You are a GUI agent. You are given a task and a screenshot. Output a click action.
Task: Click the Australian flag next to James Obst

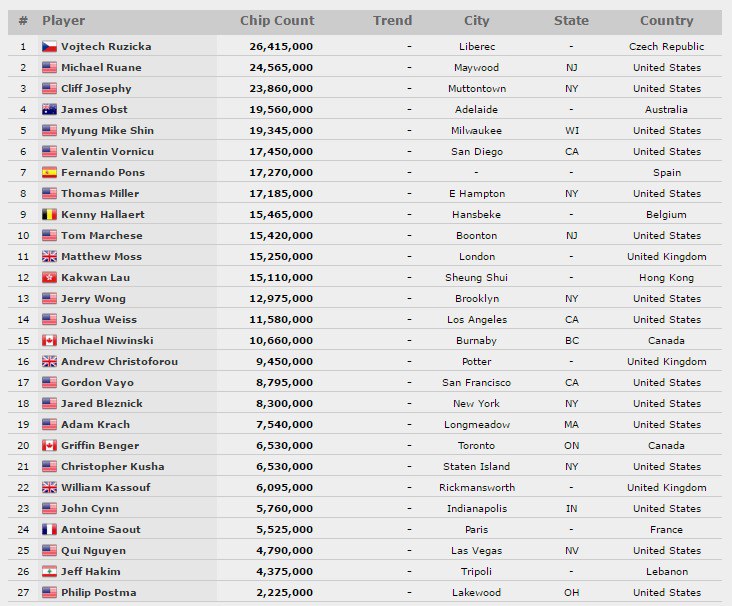[49, 110]
